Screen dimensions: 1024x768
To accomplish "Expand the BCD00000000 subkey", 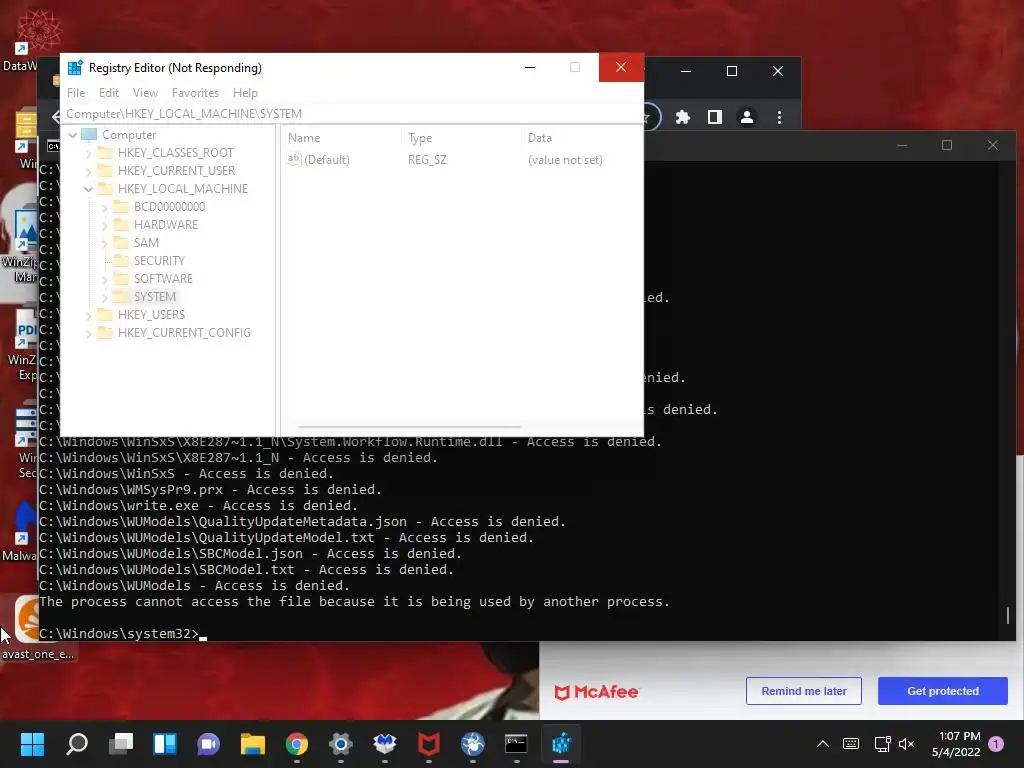I will 104,207.
